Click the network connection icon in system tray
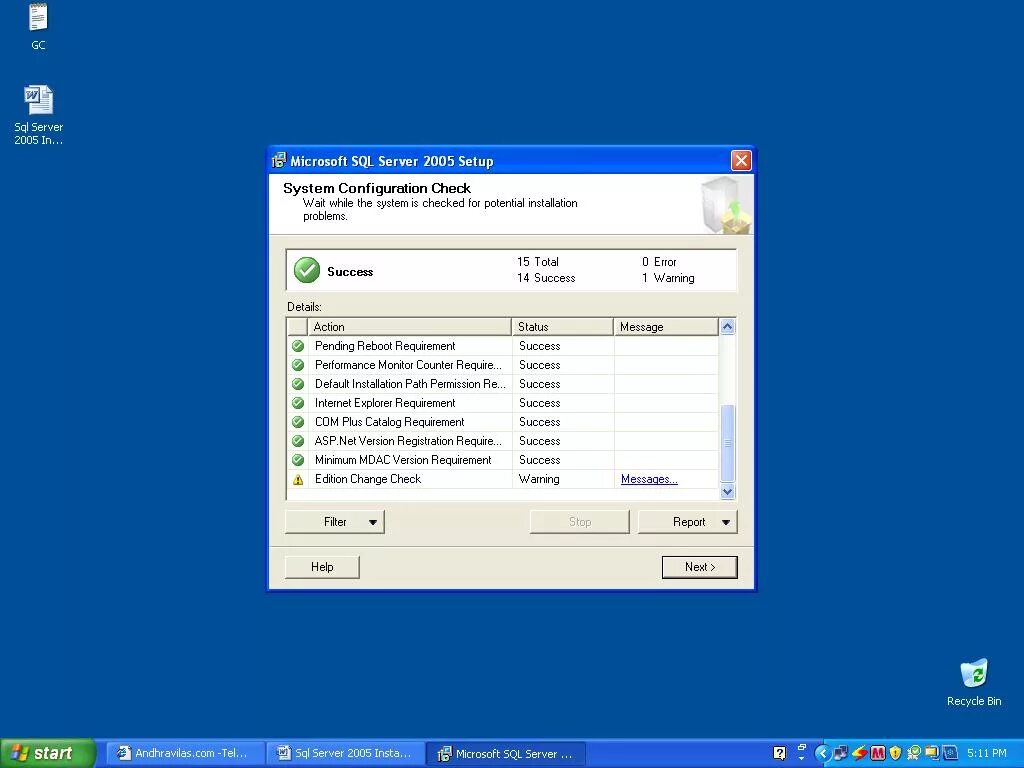Image resolution: width=1024 pixels, height=768 pixels. [x=841, y=753]
